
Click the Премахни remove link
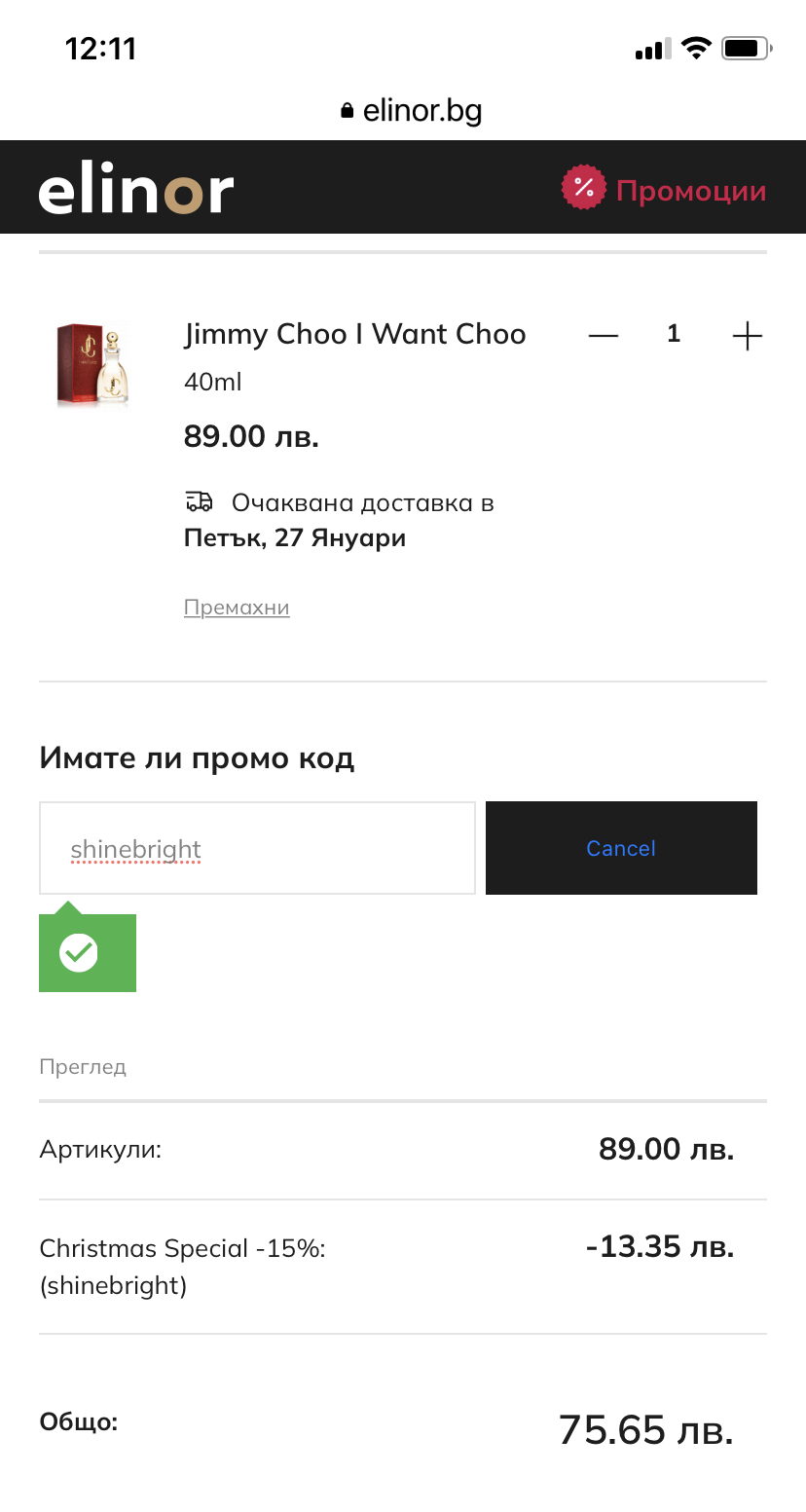point(237,608)
